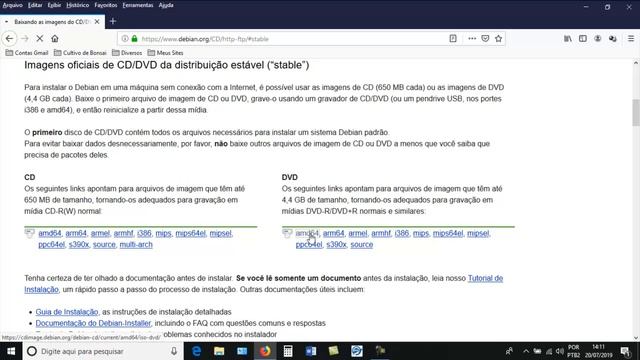The width and height of the screenshot is (640, 360).
Task: Open the Favoritos menu
Action: [106, 5]
